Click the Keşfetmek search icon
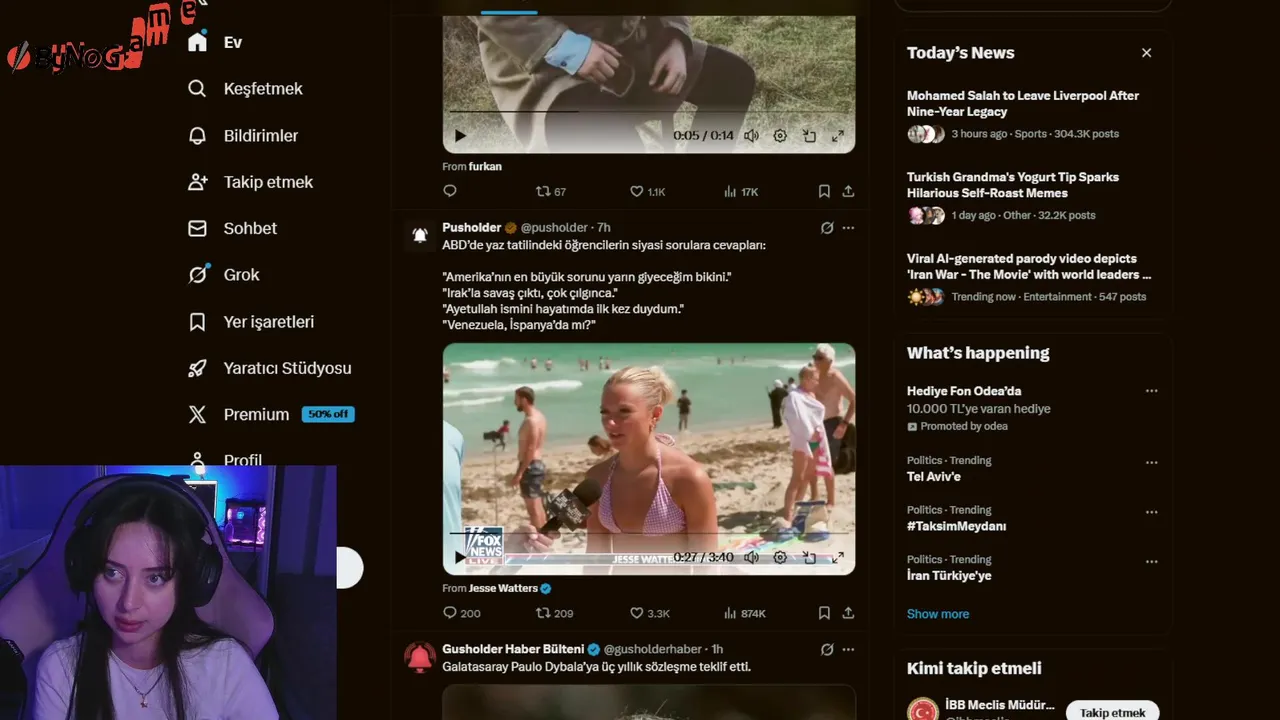1280x720 pixels. (x=197, y=89)
